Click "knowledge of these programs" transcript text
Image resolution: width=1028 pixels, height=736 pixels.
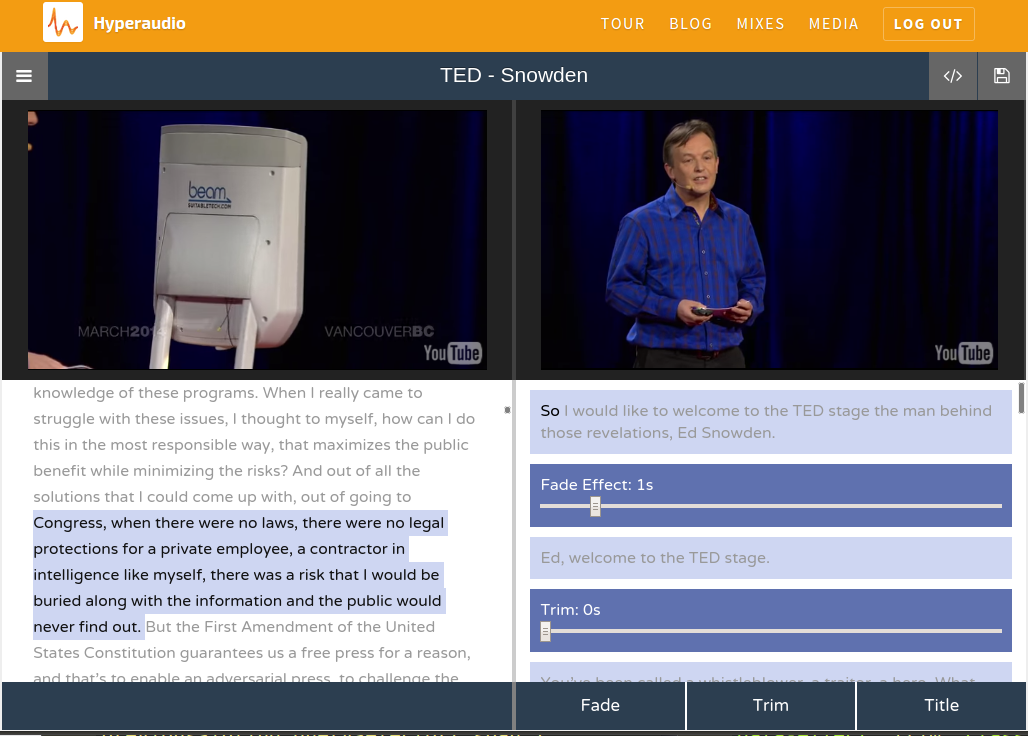pyautogui.click(x=145, y=393)
